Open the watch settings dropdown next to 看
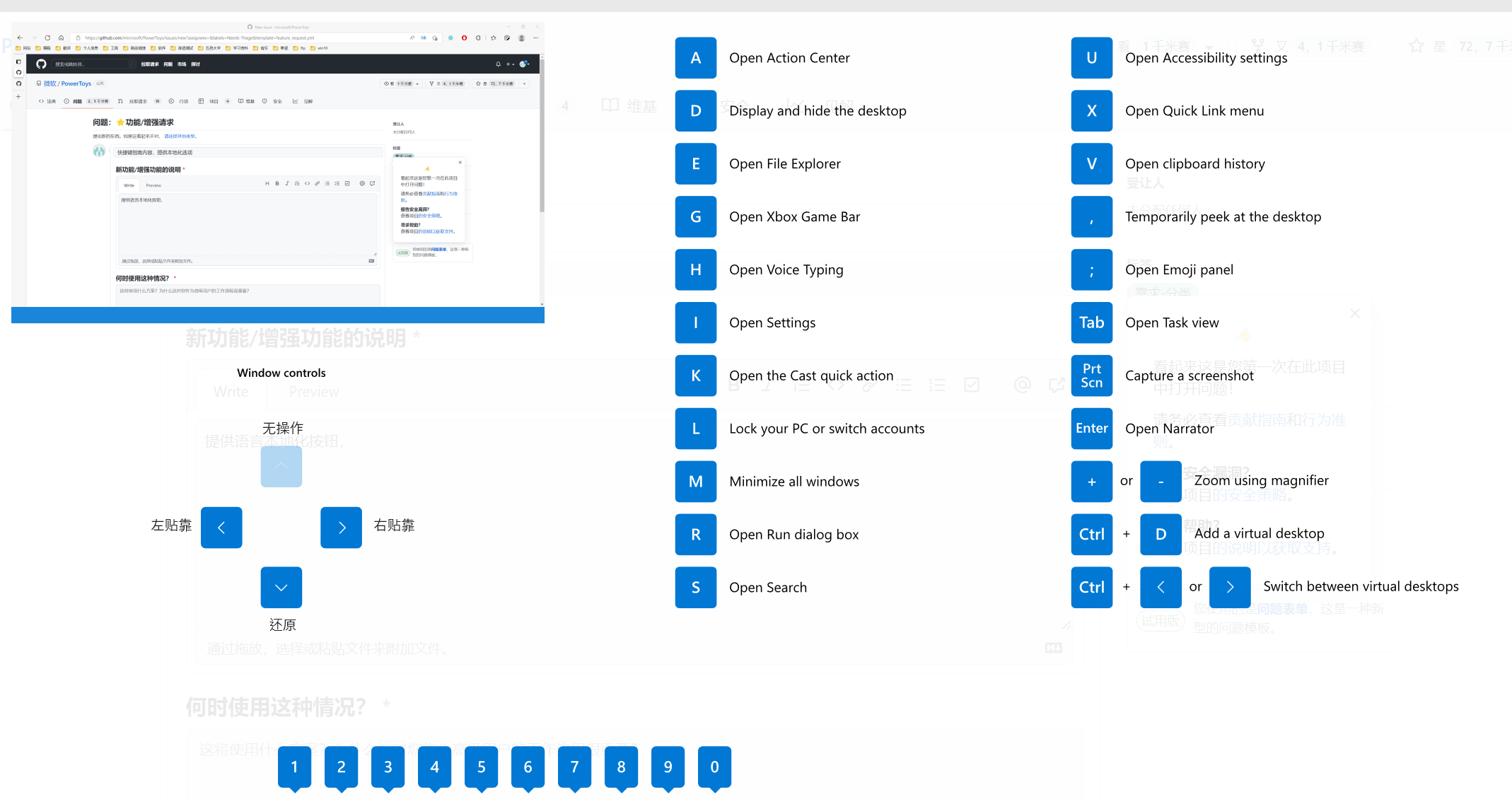 click(417, 83)
